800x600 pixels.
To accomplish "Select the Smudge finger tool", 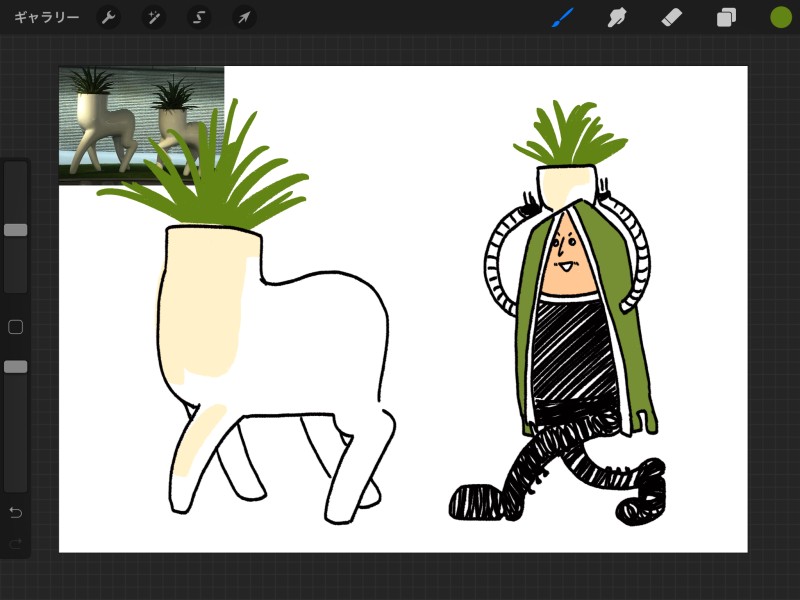I will (617, 17).
